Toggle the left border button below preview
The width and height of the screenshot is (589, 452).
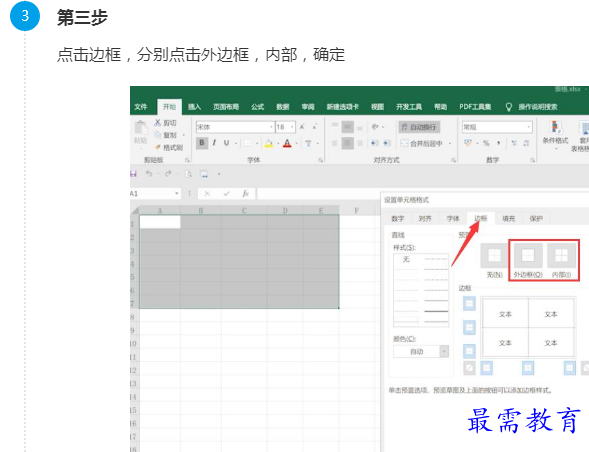tap(486, 367)
